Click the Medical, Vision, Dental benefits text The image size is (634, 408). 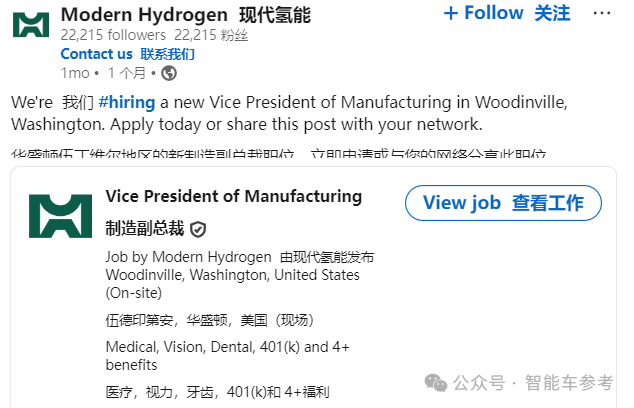tap(226, 347)
